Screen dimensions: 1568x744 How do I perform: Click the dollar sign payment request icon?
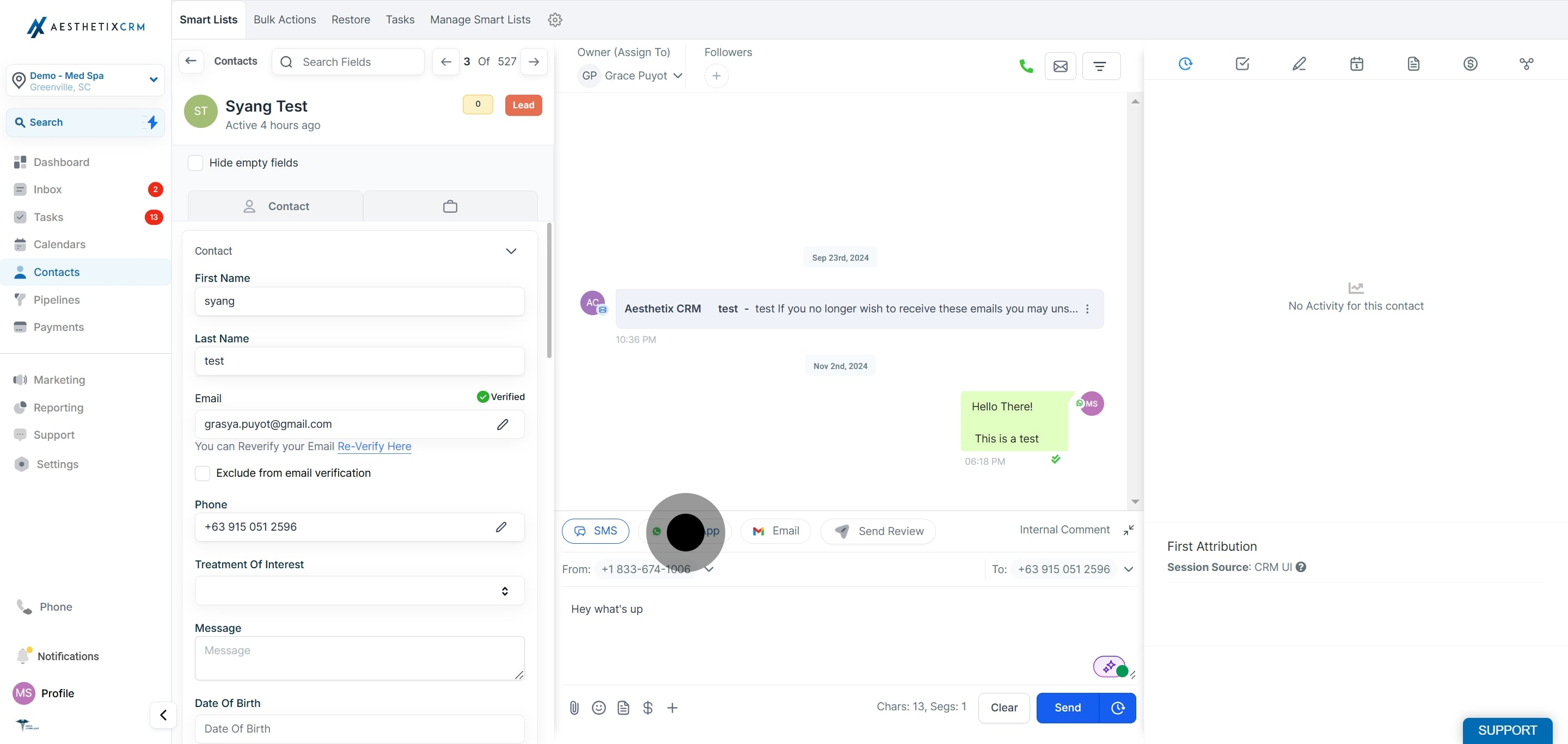coord(648,708)
